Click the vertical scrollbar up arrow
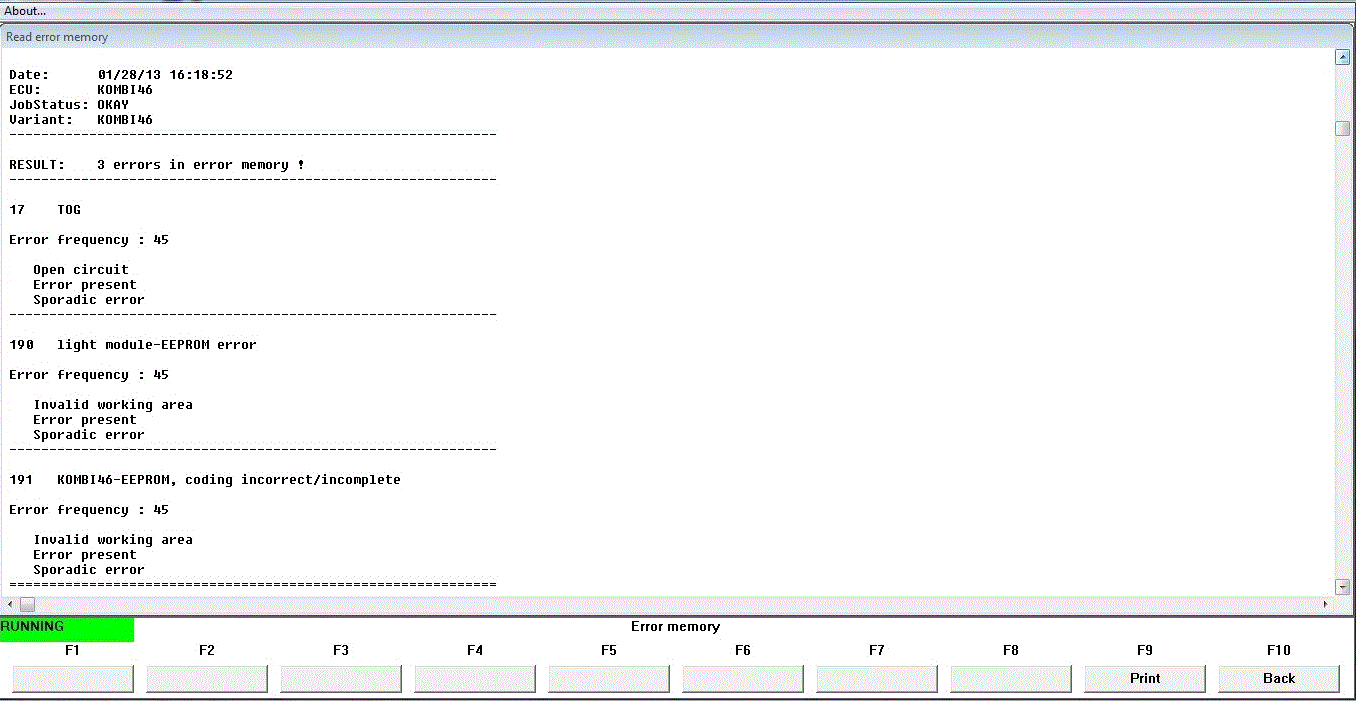Screen dimensions: 1356x701 pos(1342,57)
